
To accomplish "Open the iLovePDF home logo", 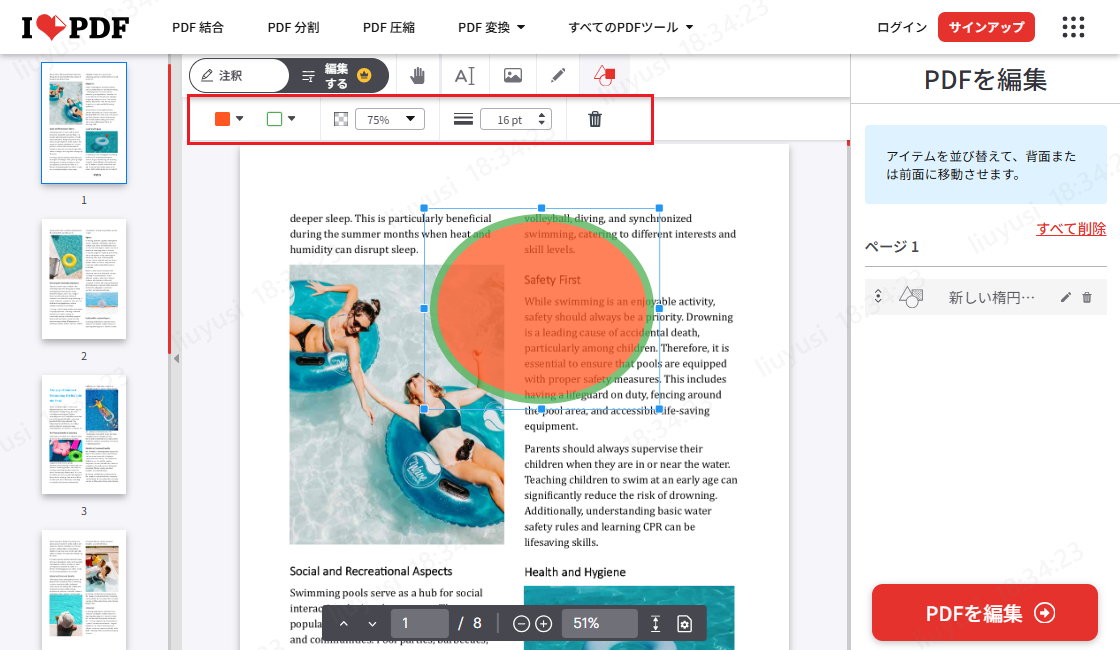I will click(75, 27).
